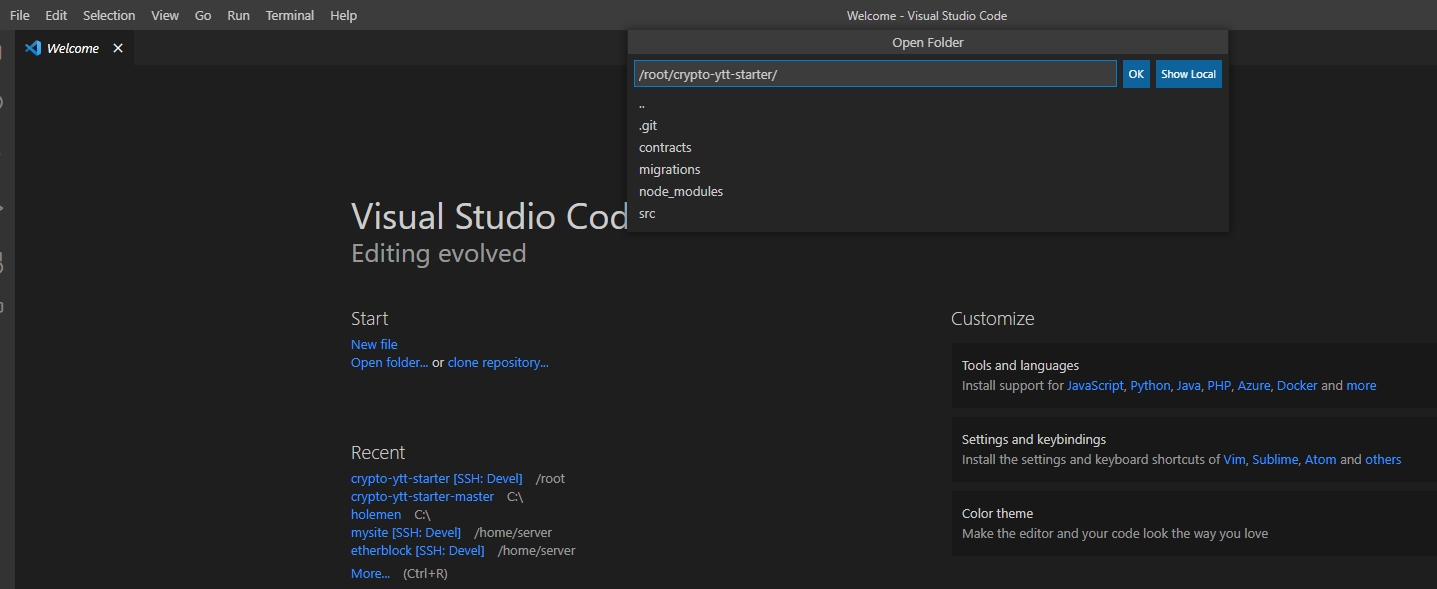This screenshot has height=589, width=1437.
Task: Click the Tools and languages heading
Action: 1020,365
